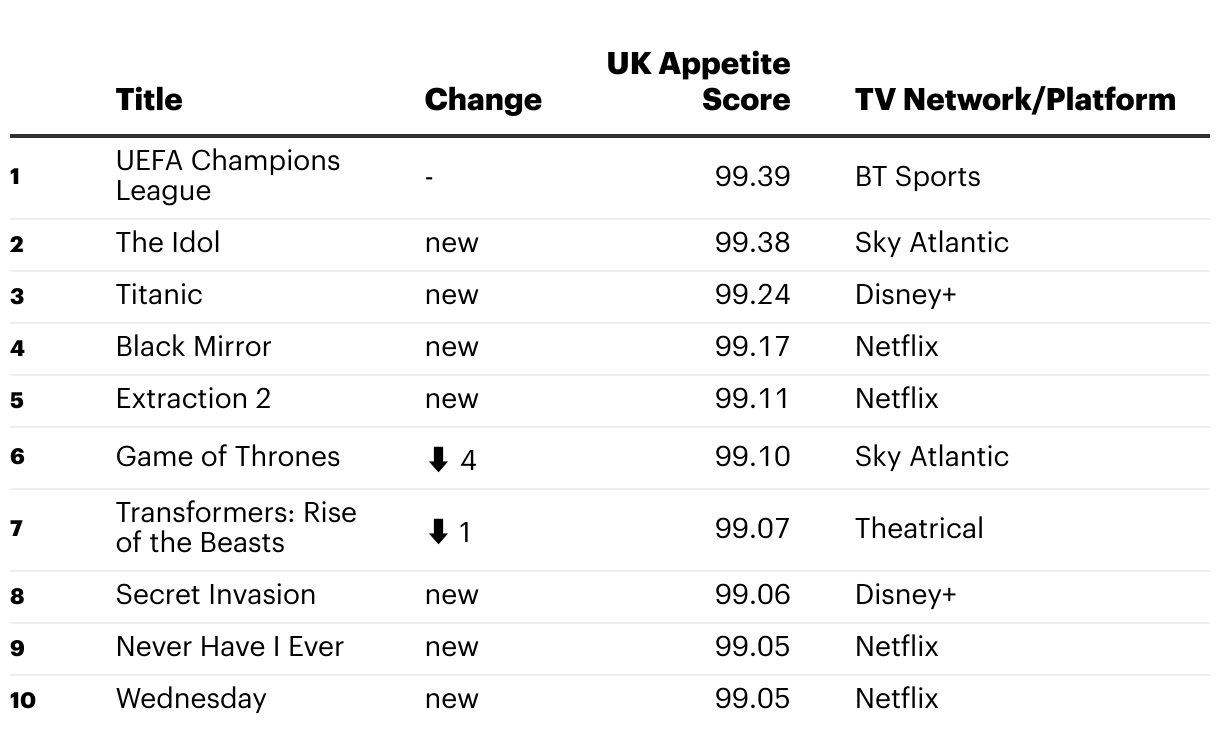Open The Idol title entry
Screen dimensions: 1220x736
click(167, 242)
